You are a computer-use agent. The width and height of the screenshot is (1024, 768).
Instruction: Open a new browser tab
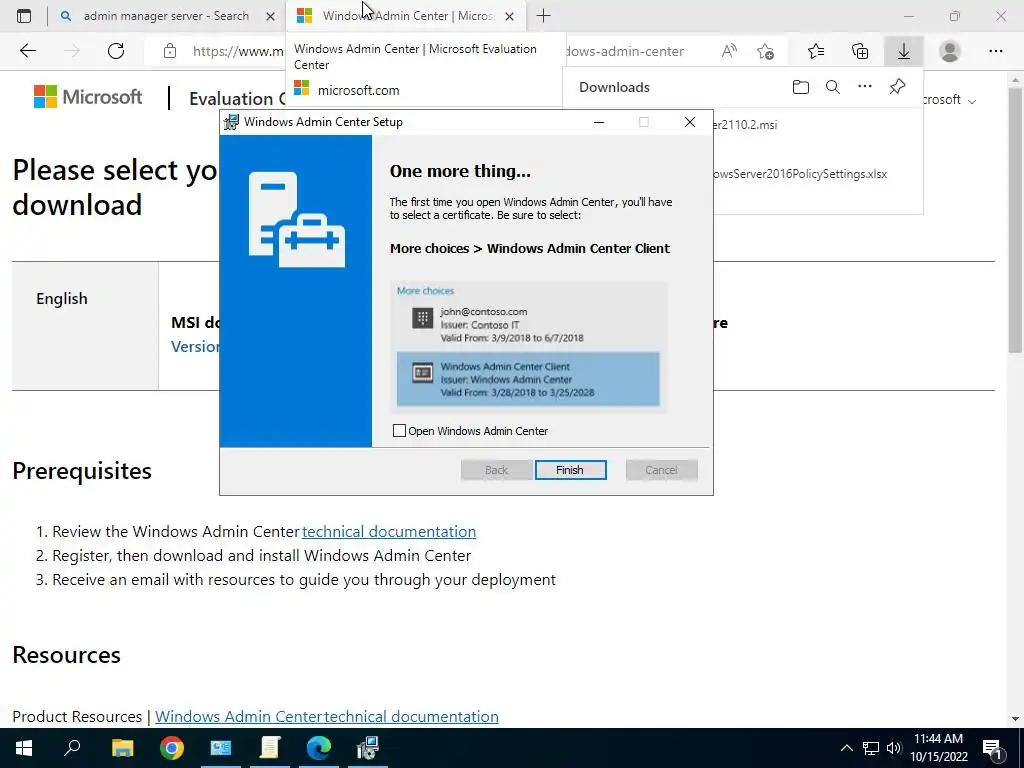[x=543, y=16]
